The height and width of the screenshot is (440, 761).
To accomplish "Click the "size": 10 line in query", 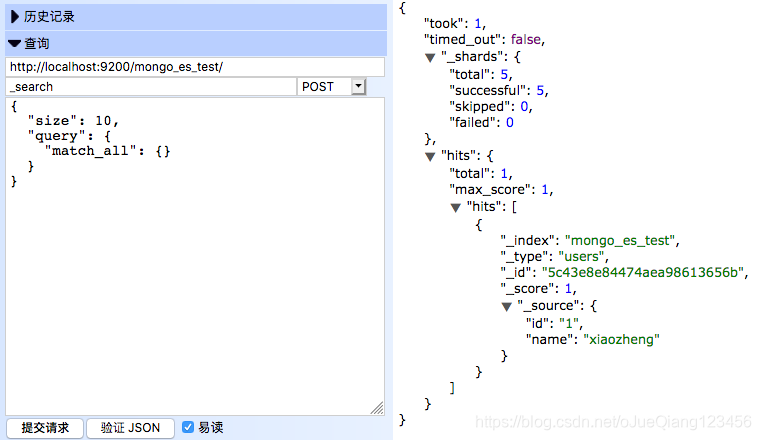I will (x=73, y=120).
